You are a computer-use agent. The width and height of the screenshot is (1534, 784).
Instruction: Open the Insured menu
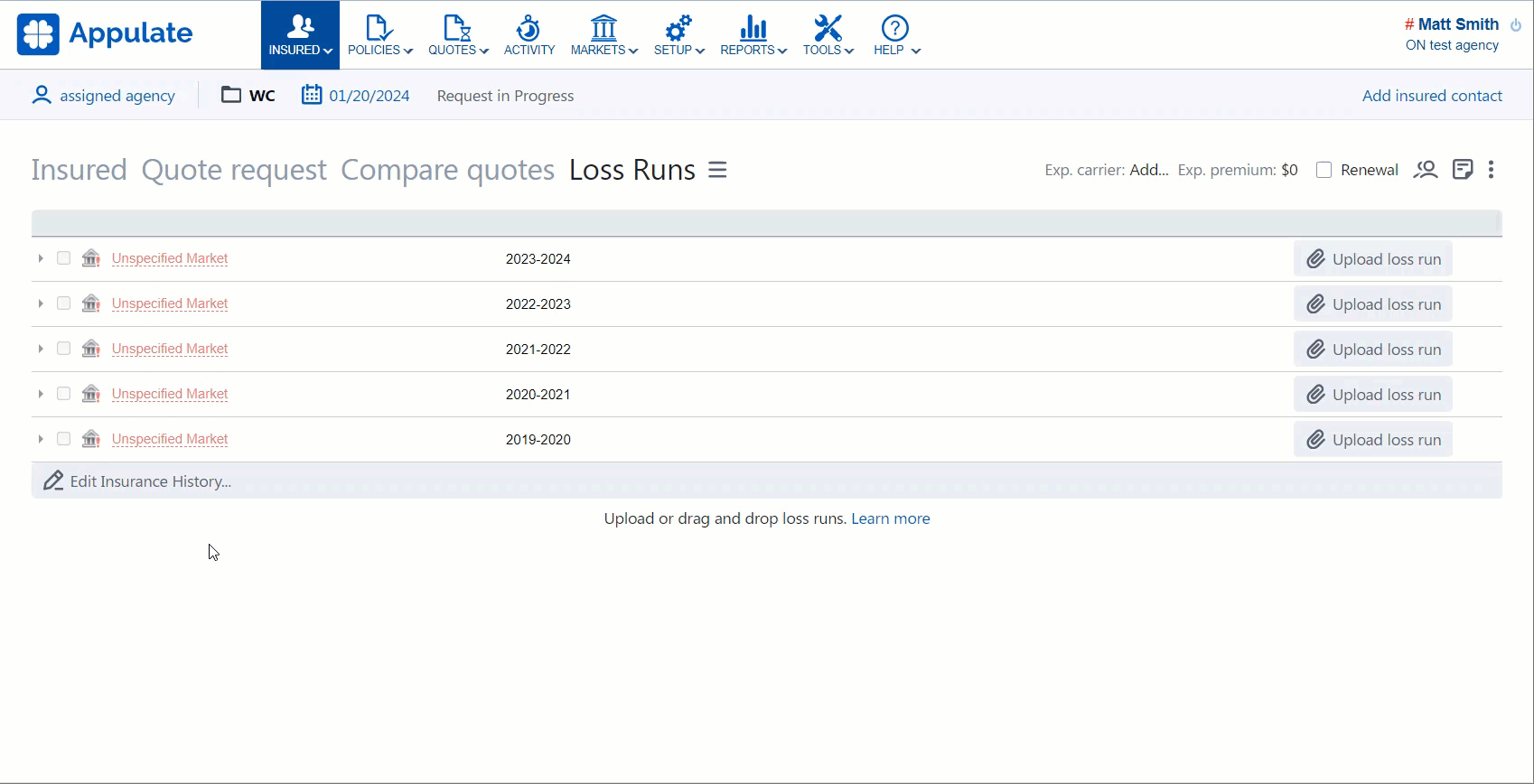pos(301,35)
